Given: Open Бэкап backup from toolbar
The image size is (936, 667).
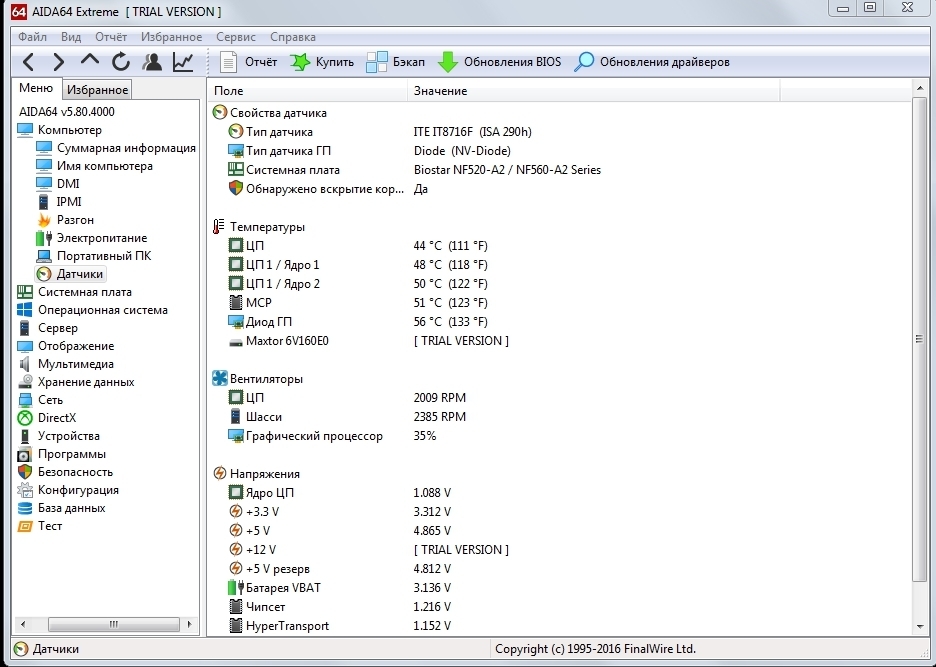Looking at the screenshot, I should click(396, 62).
